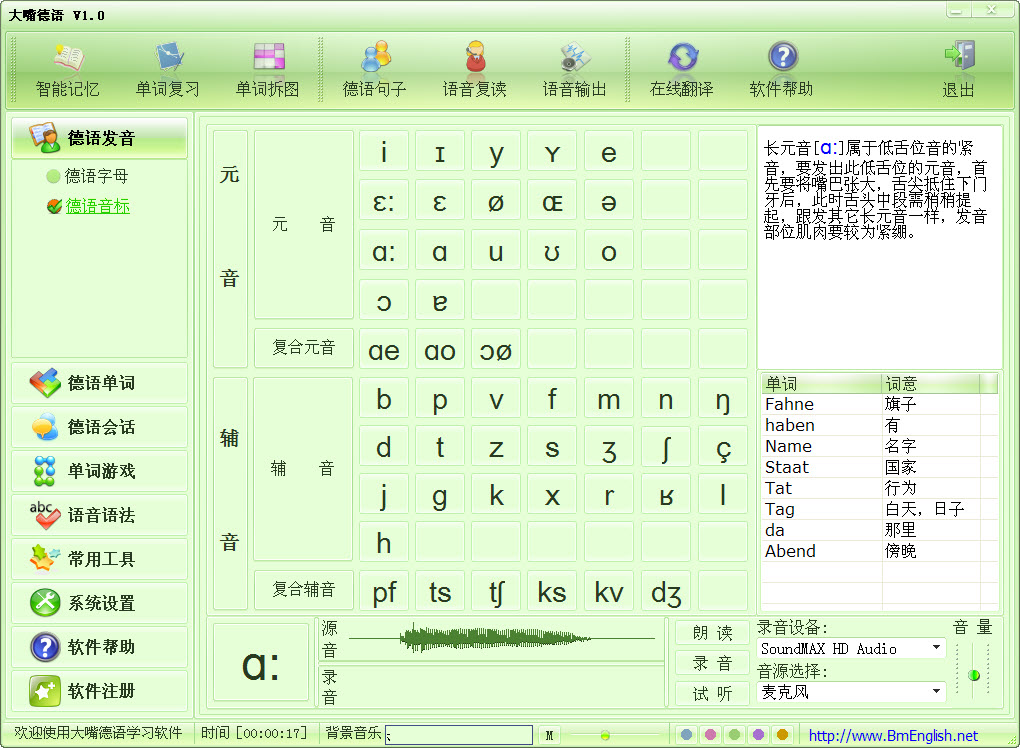Click the purple skin color dot
This screenshot has height=748, width=1020.
click(758, 734)
